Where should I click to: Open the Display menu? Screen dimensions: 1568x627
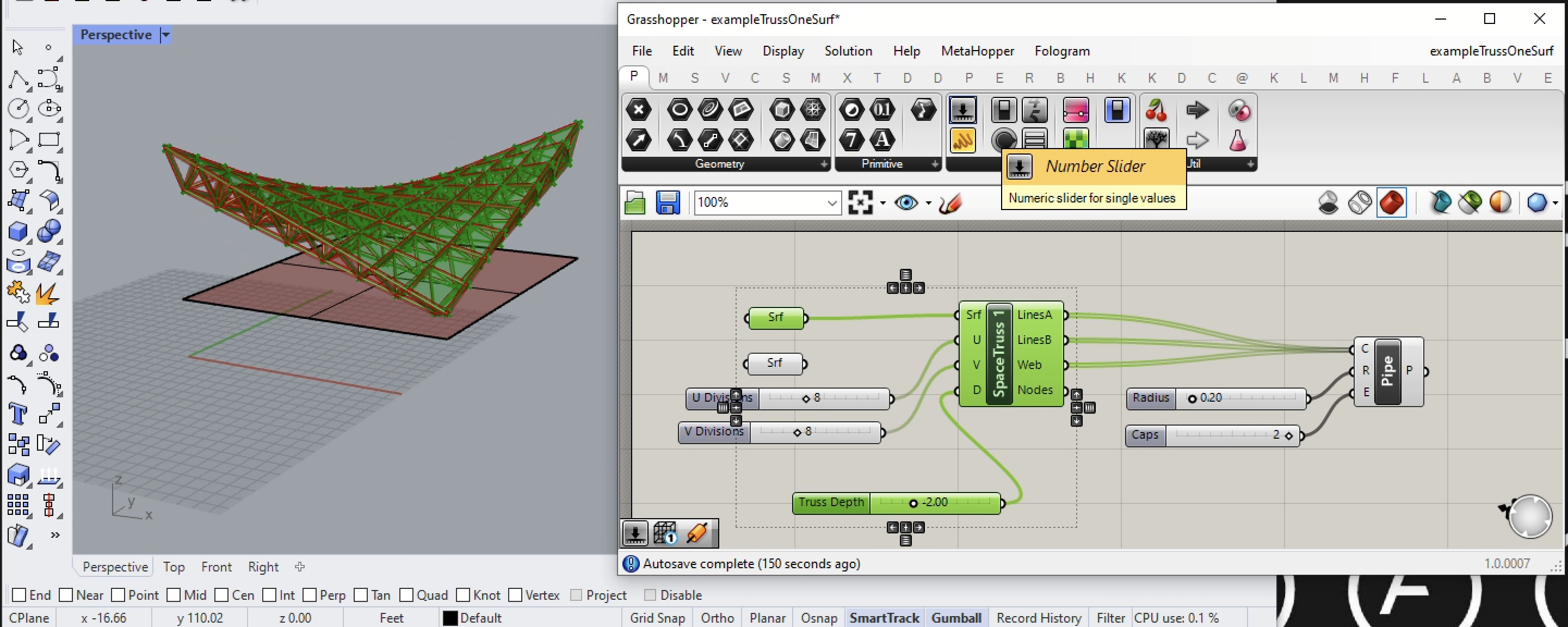tap(783, 51)
